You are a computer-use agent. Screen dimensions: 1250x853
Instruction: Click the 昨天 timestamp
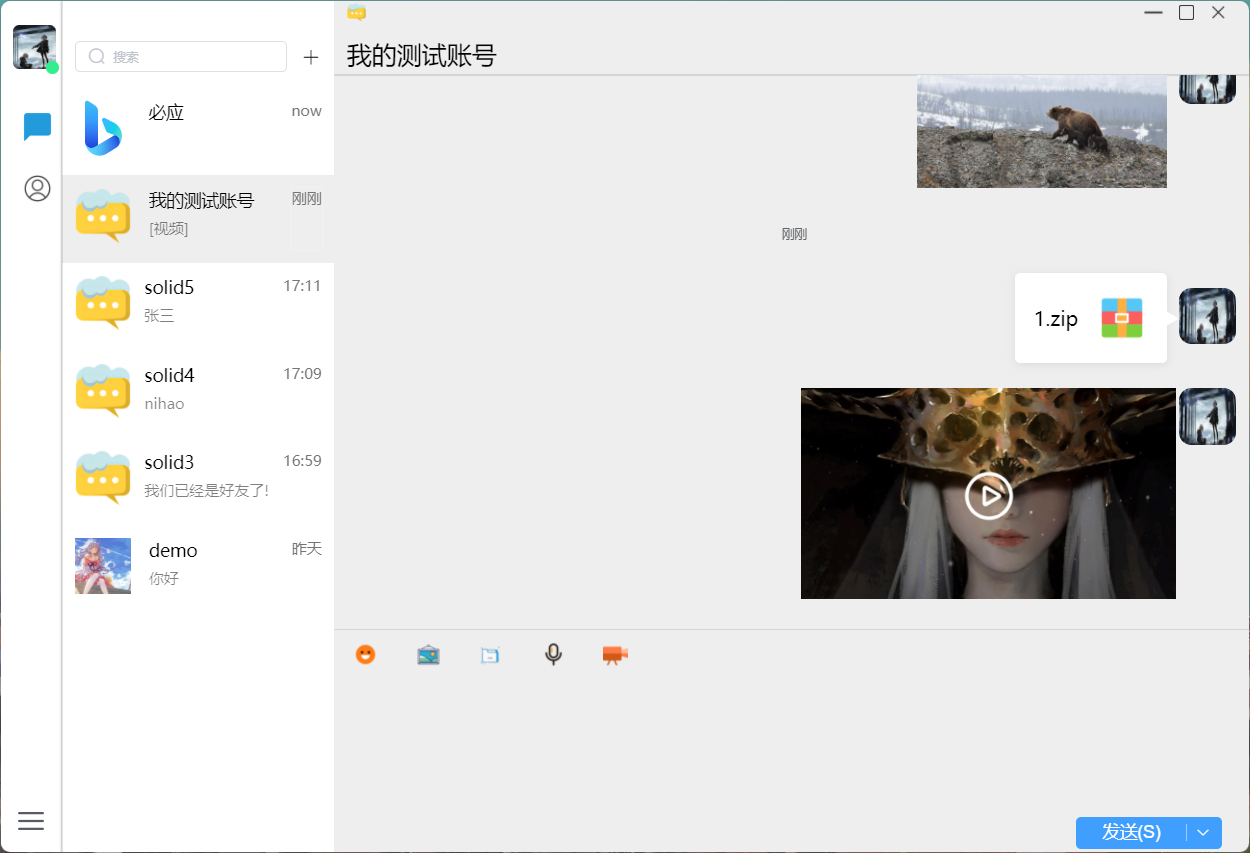pyautogui.click(x=307, y=549)
